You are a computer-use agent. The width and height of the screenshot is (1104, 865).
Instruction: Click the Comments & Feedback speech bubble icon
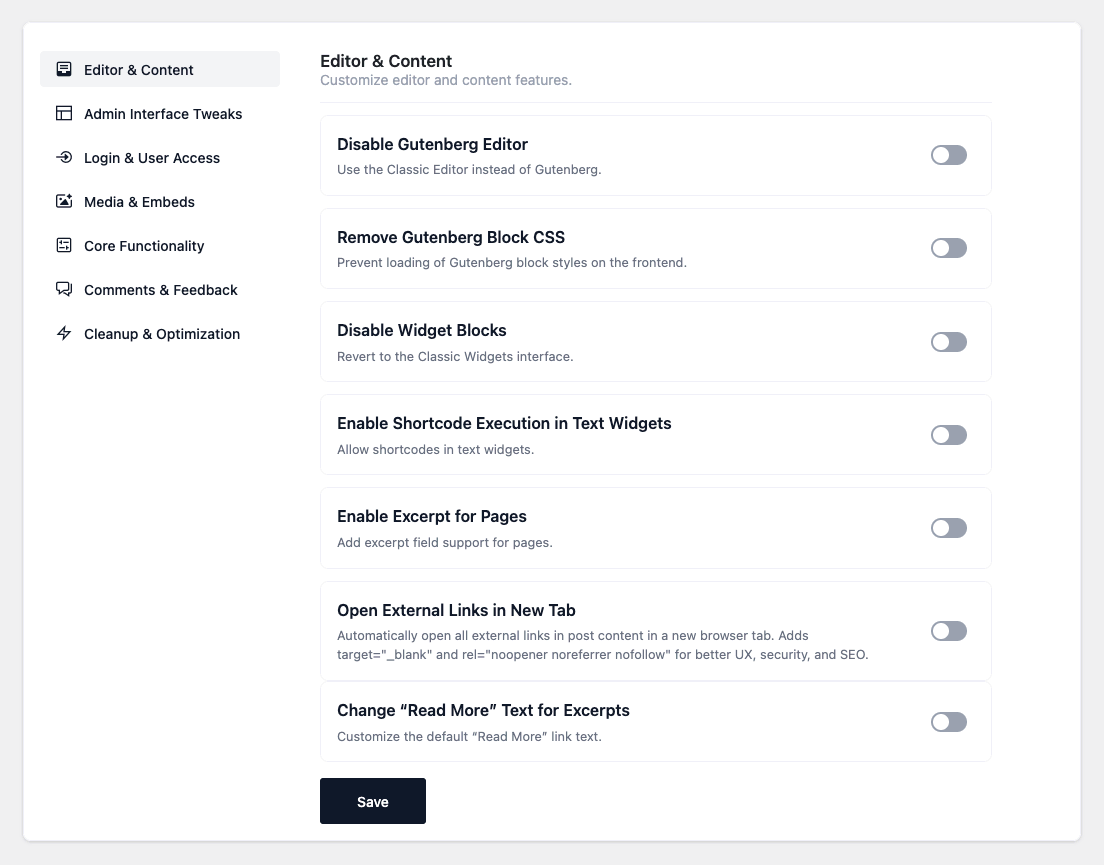[64, 290]
